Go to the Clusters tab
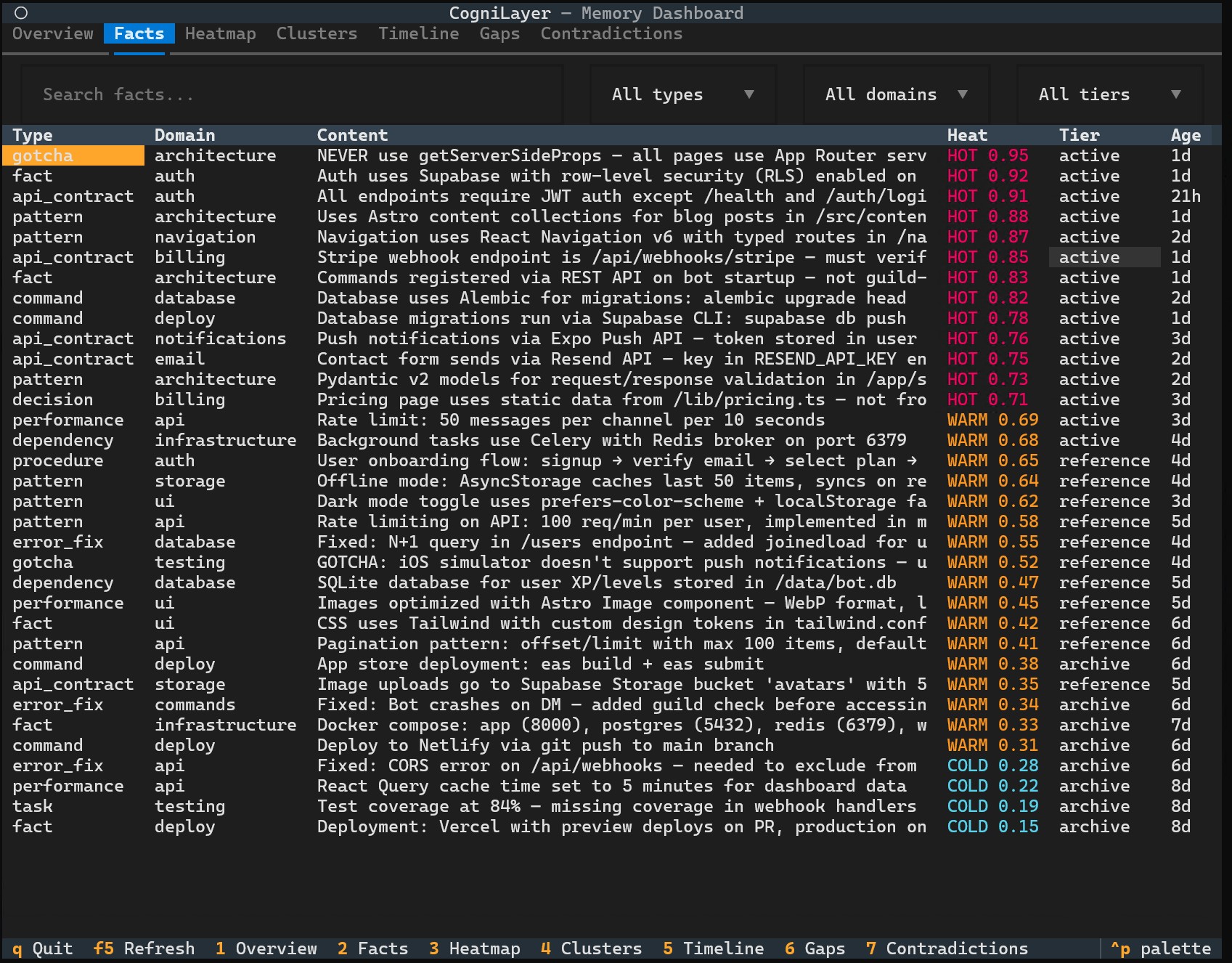Image resolution: width=1232 pixels, height=963 pixels. click(x=317, y=33)
